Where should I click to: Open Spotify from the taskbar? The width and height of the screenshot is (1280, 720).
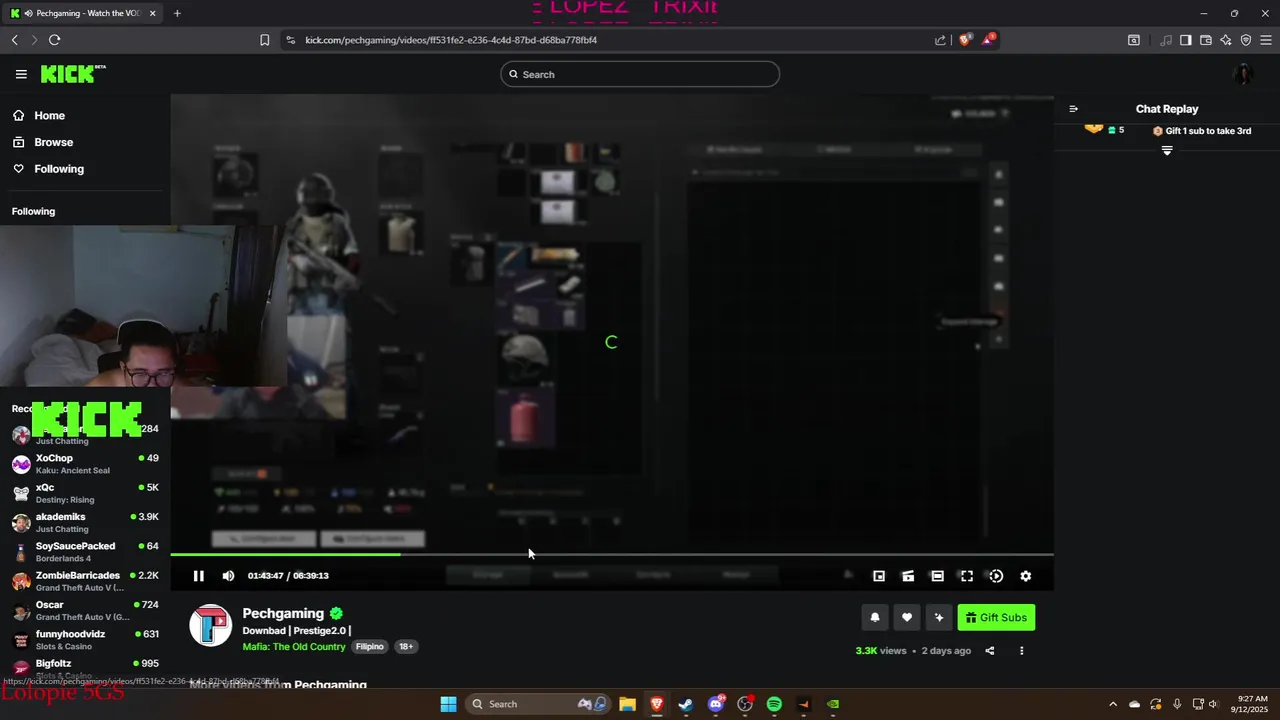774,704
